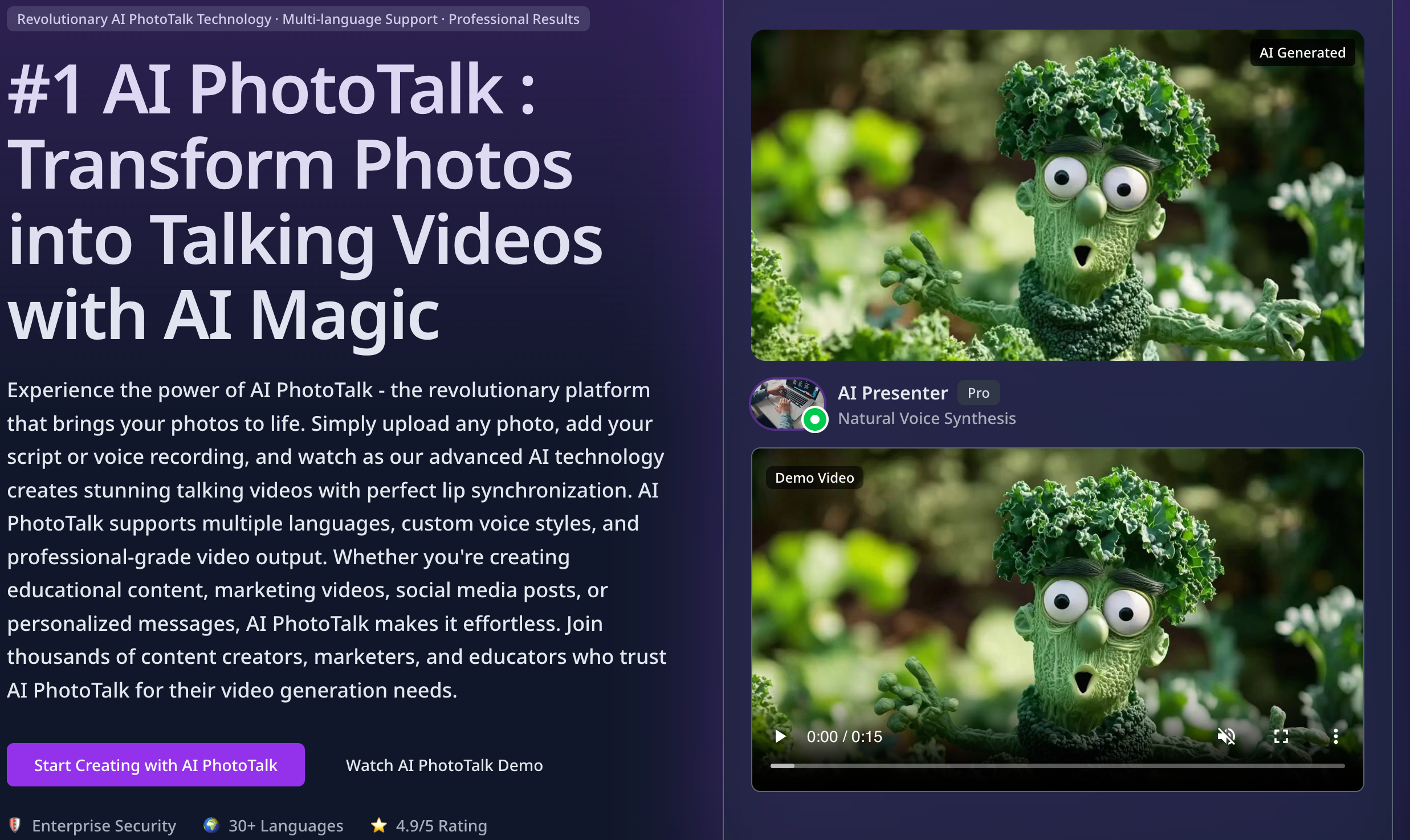This screenshot has height=840, width=1410.
Task: Click the green online status indicator
Action: (815, 420)
